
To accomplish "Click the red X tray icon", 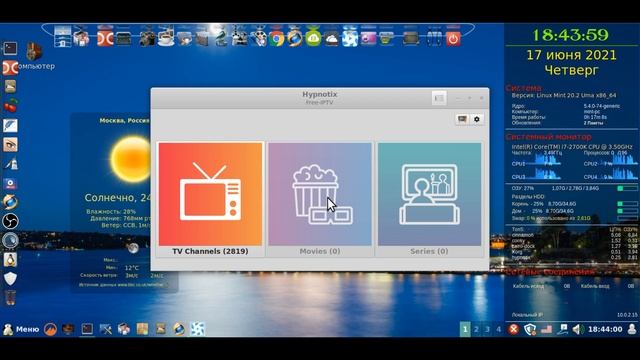I will coord(513,329).
